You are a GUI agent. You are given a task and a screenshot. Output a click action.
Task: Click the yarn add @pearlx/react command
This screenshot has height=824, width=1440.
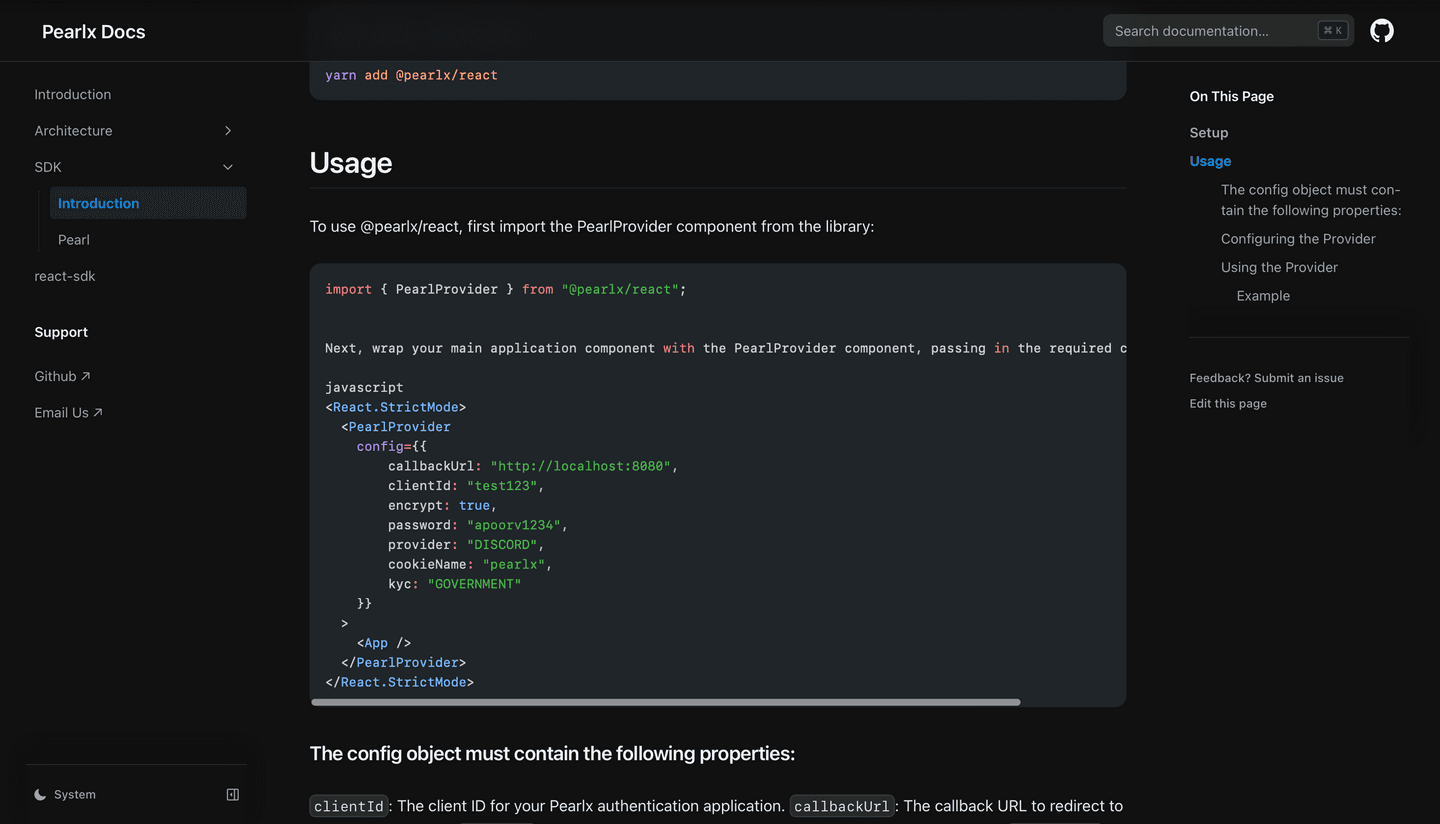tap(411, 75)
